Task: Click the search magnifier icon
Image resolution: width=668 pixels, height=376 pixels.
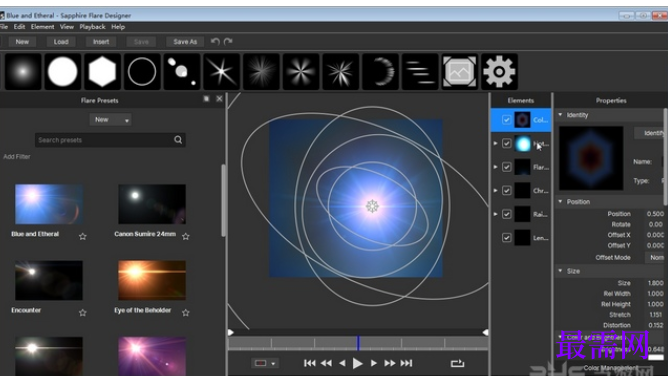Action: [x=178, y=140]
